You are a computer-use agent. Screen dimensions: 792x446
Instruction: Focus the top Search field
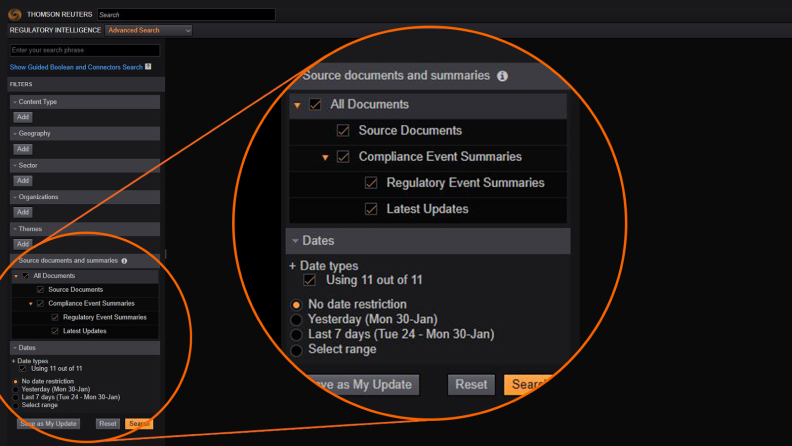(186, 15)
